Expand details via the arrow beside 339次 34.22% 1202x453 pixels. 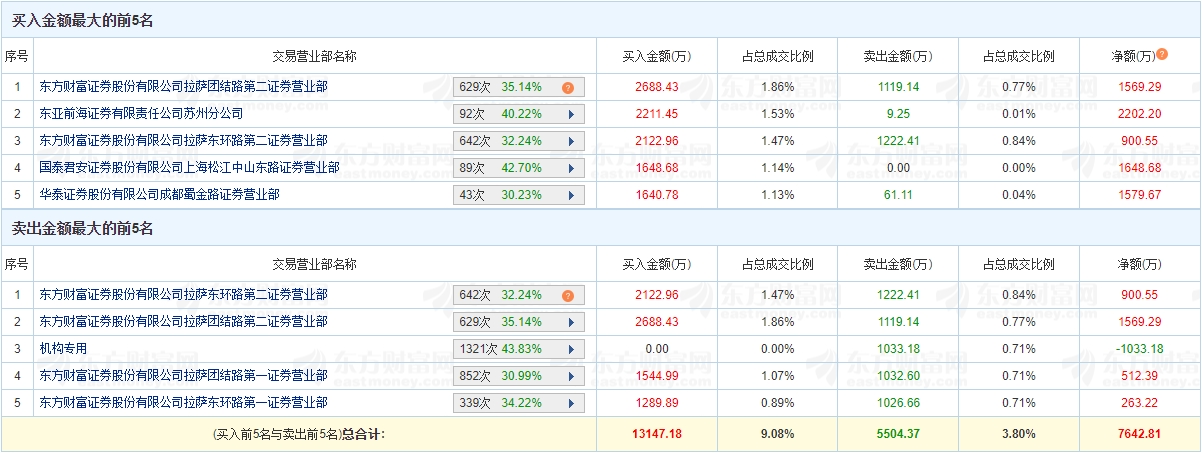click(x=570, y=403)
